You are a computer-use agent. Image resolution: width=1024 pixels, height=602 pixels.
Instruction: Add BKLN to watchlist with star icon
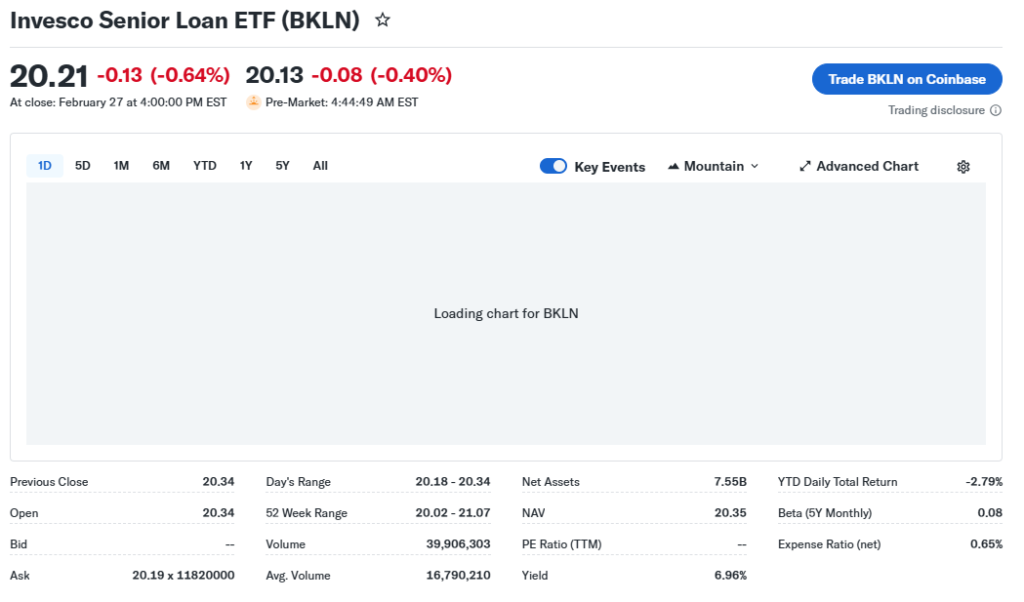[x=382, y=20]
